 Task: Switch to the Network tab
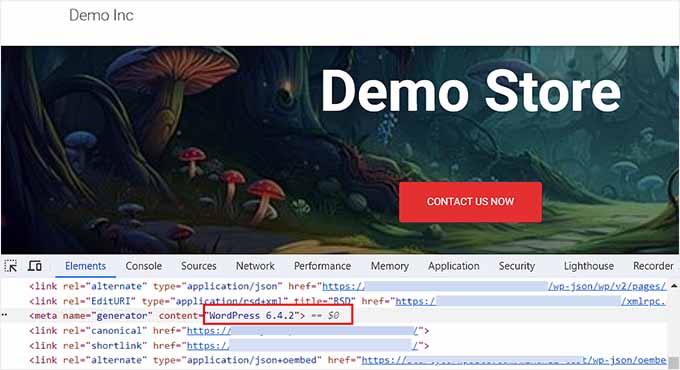(255, 266)
